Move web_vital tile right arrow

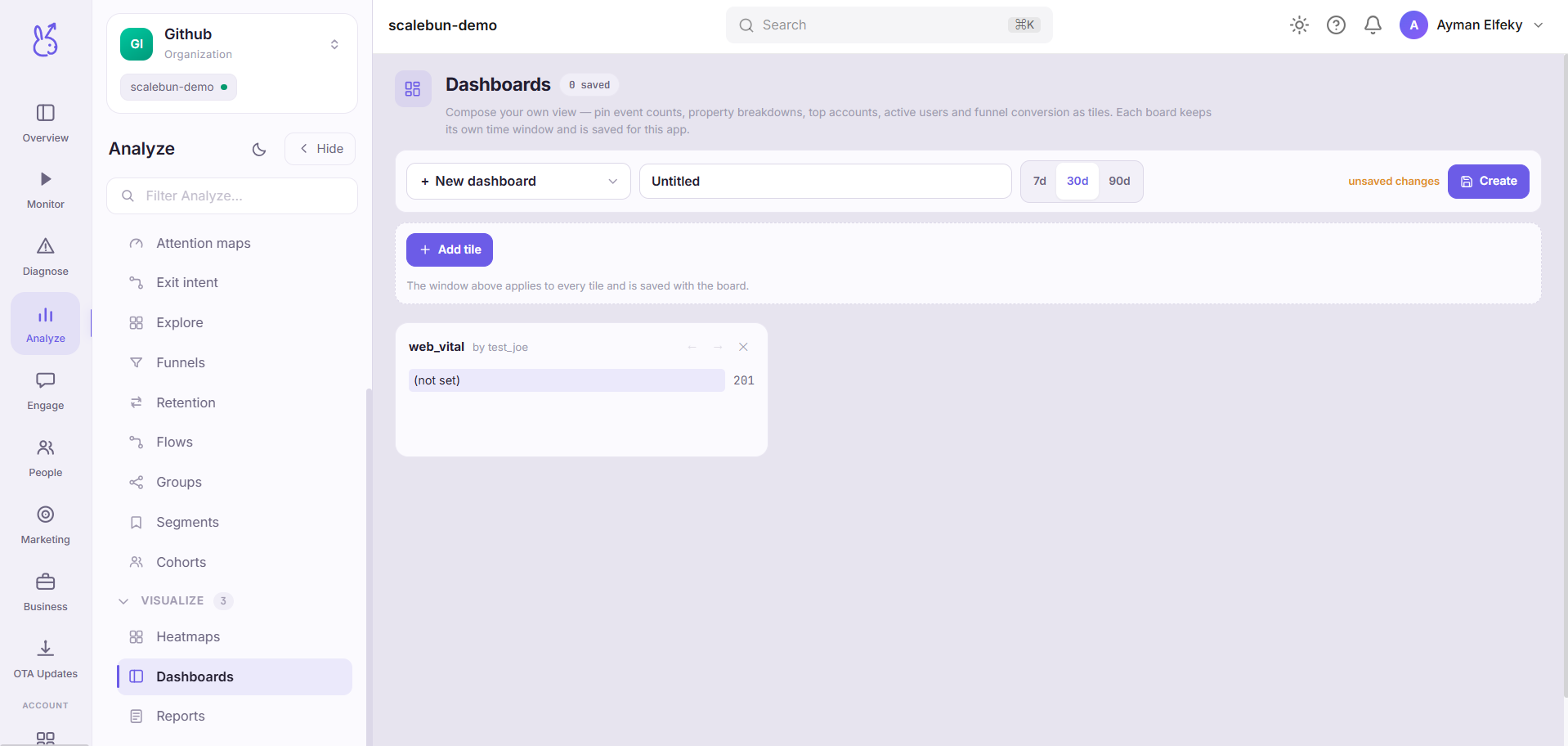[x=718, y=347]
